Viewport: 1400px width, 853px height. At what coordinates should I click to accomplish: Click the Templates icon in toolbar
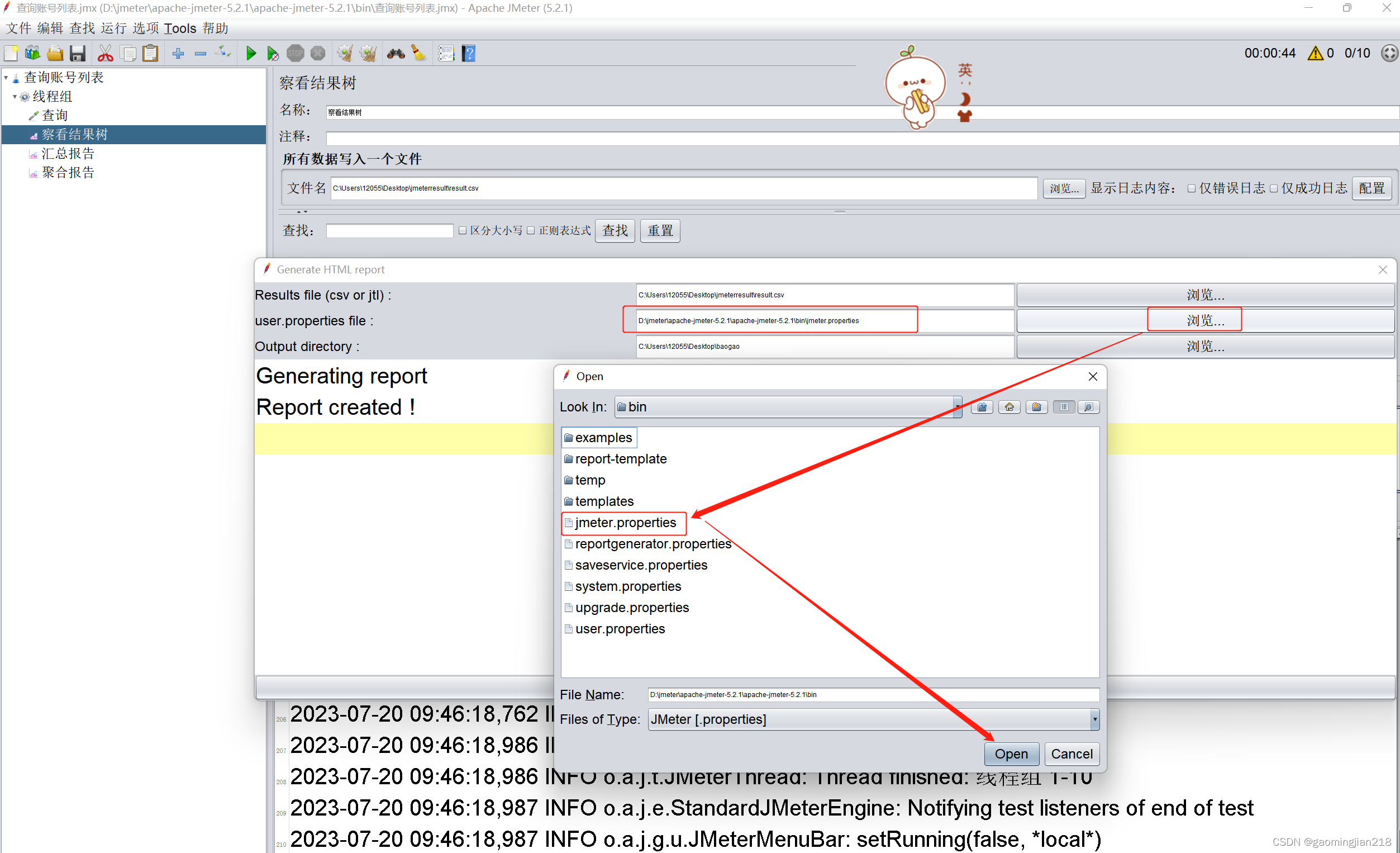32,54
